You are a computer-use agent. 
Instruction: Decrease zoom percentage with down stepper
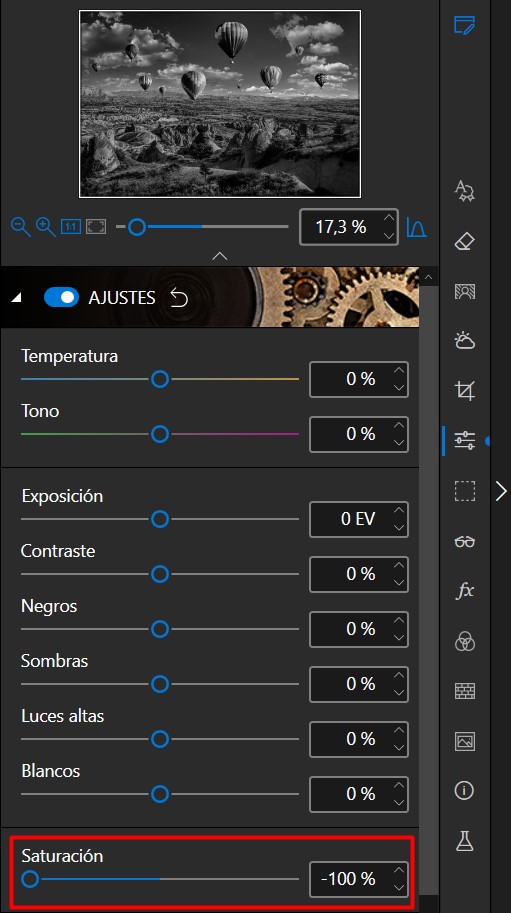click(389, 236)
